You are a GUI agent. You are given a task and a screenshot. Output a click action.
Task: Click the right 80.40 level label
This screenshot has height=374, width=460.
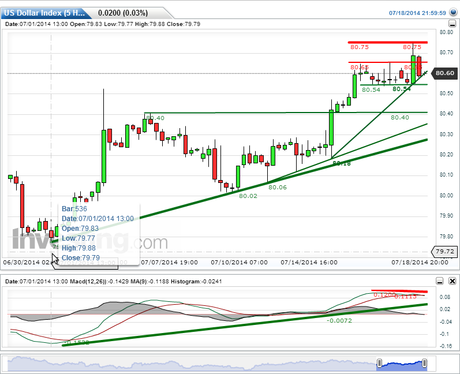pos(400,117)
